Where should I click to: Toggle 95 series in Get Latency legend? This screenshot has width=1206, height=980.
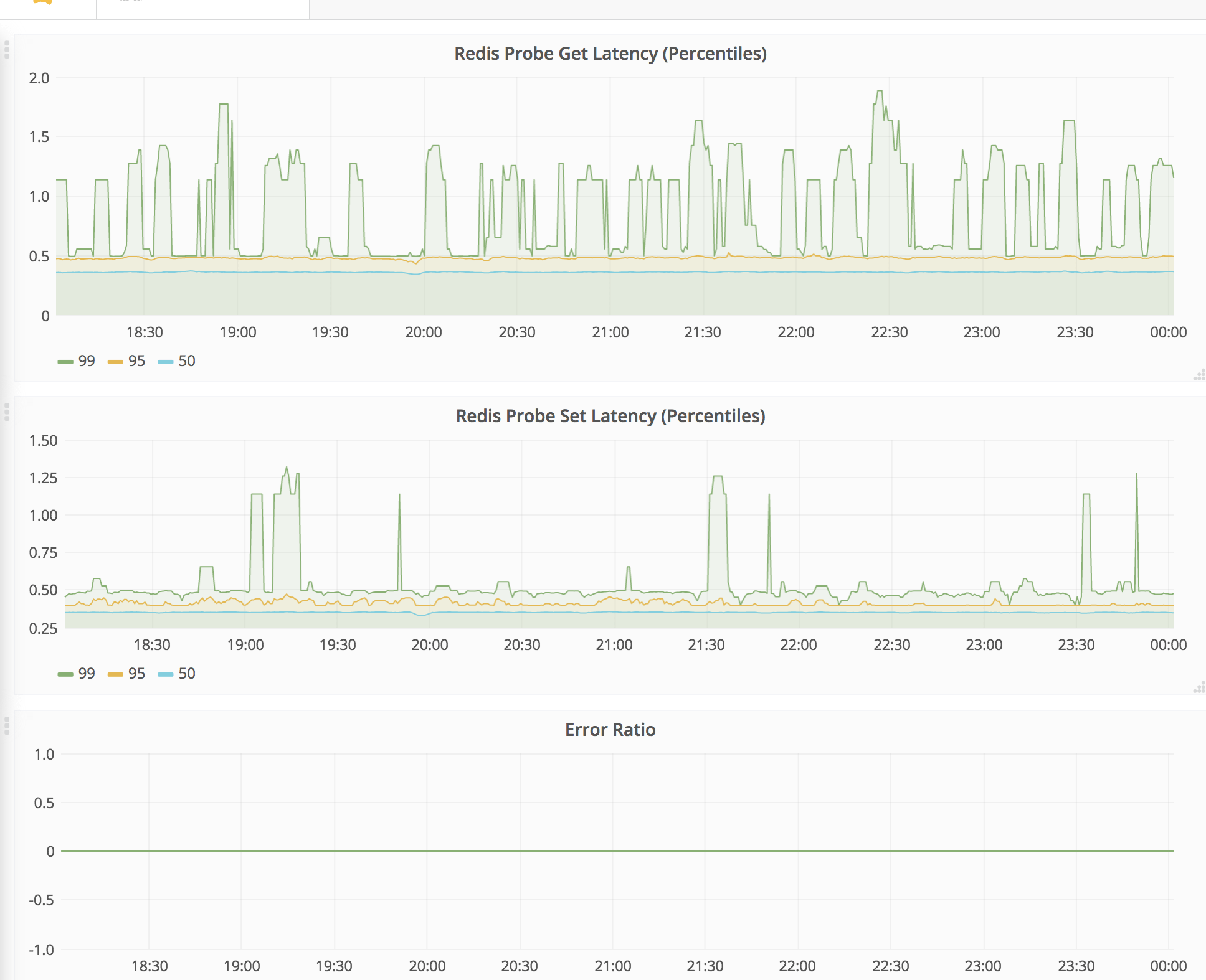136,361
